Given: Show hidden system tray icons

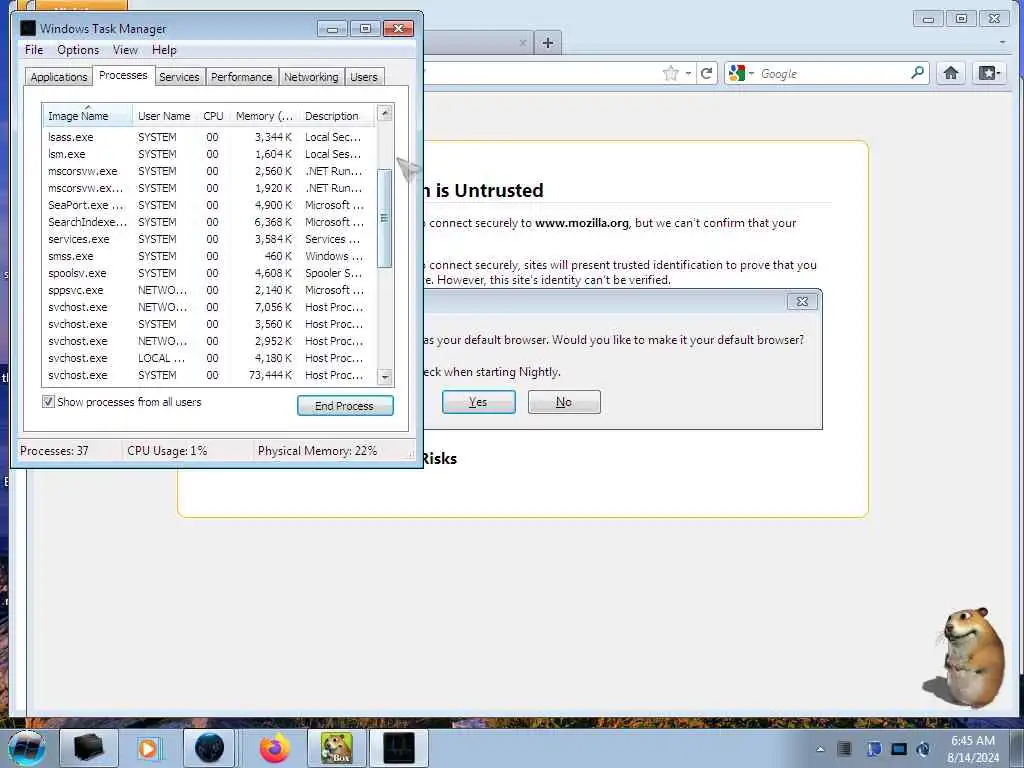Looking at the screenshot, I should point(820,749).
